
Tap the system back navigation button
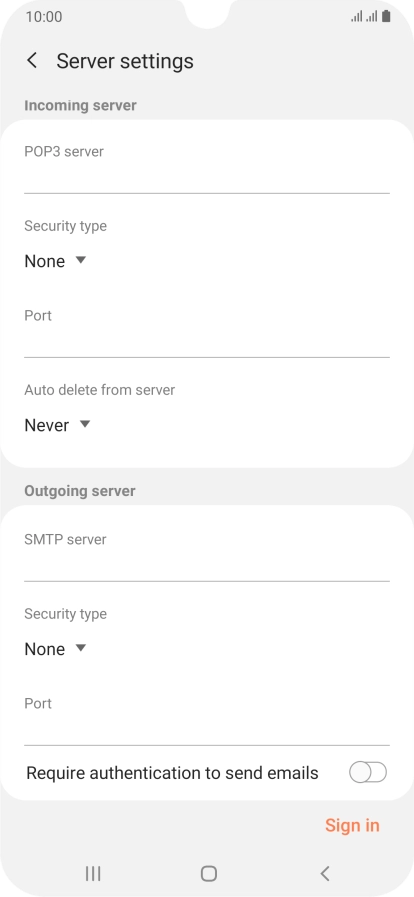pos(325,873)
